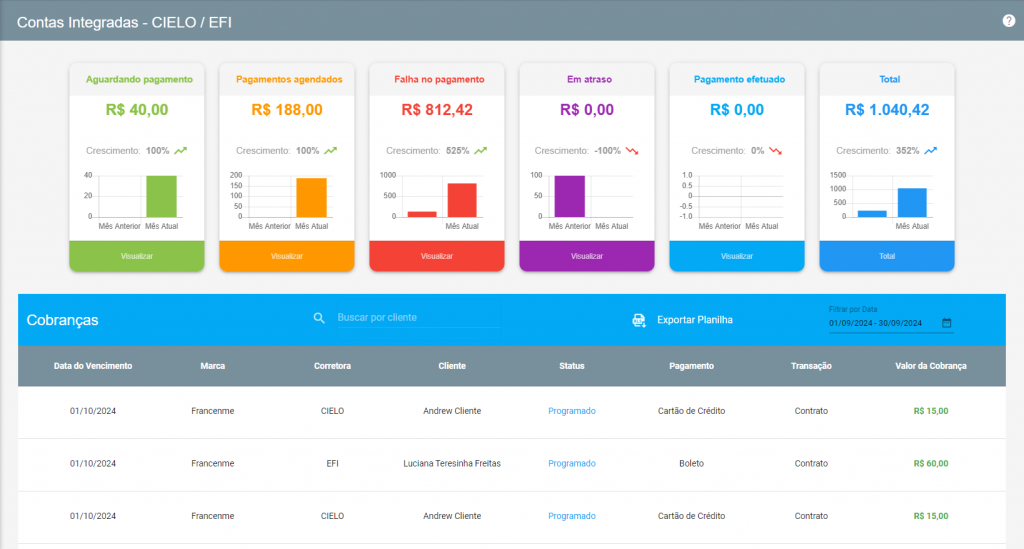Viewport: 1024px width, 549px height.
Task: Click the export spreadsheet icon
Action: click(x=639, y=320)
